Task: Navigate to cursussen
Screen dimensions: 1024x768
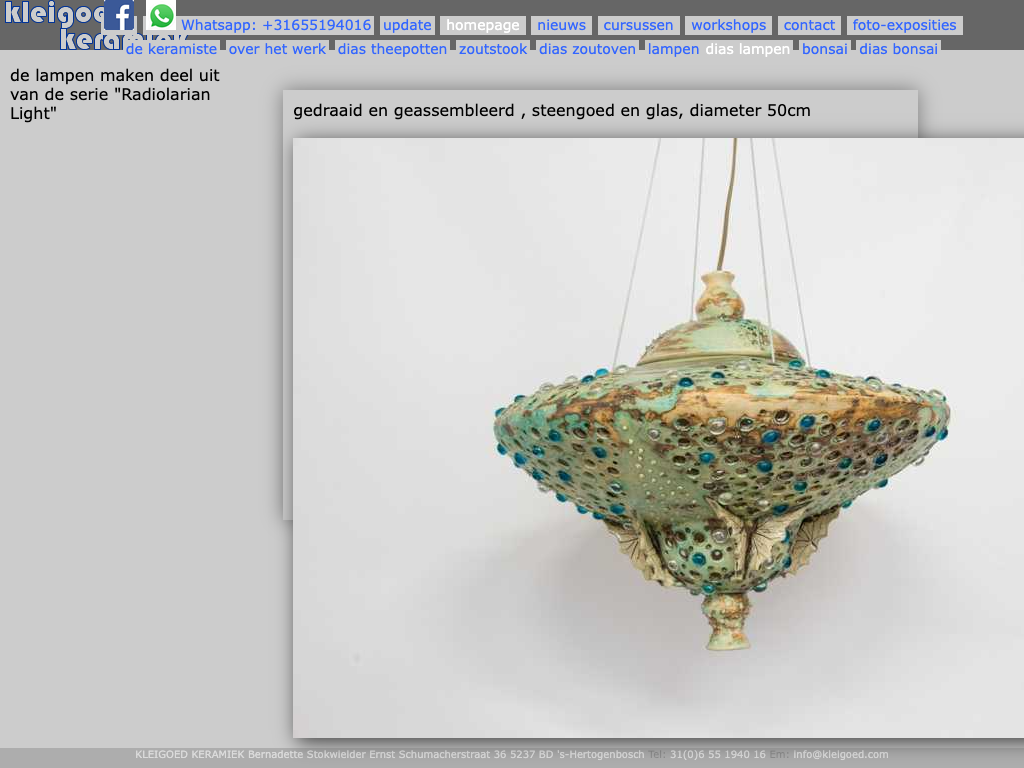Action: click(x=638, y=25)
